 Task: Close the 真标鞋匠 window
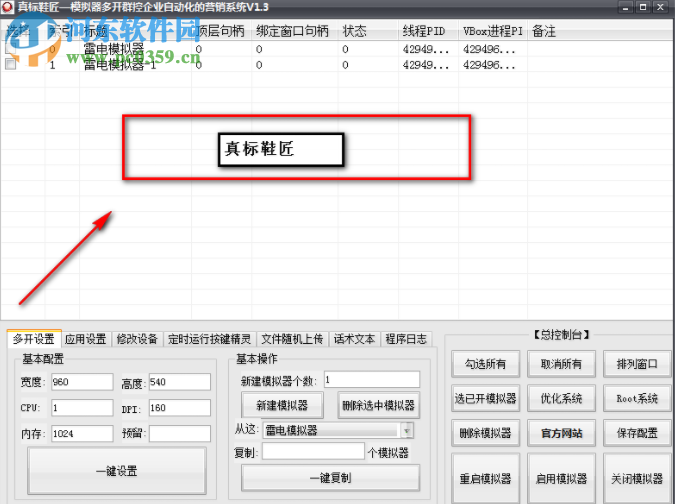point(660,7)
